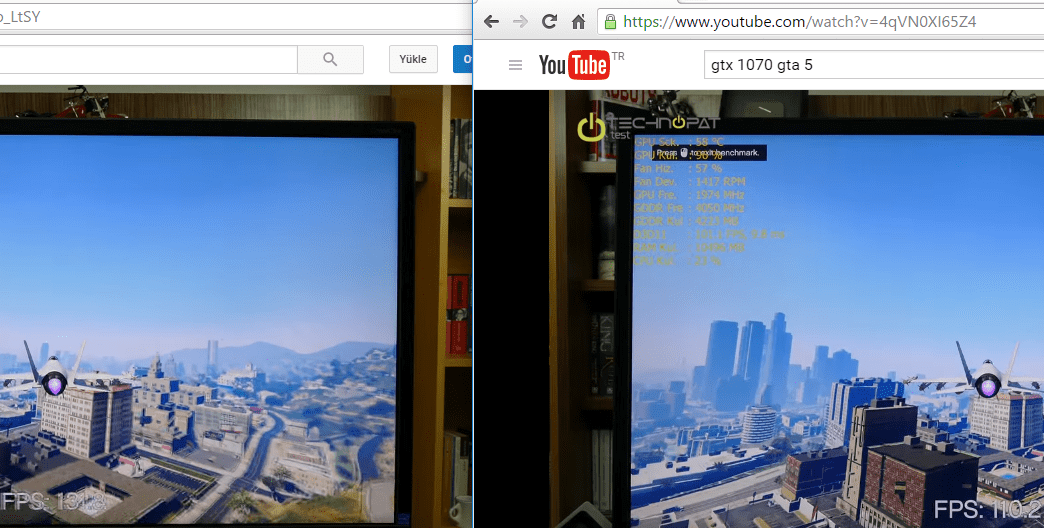Click the 'gtx 1070 gta 5' search field

tap(874, 65)
